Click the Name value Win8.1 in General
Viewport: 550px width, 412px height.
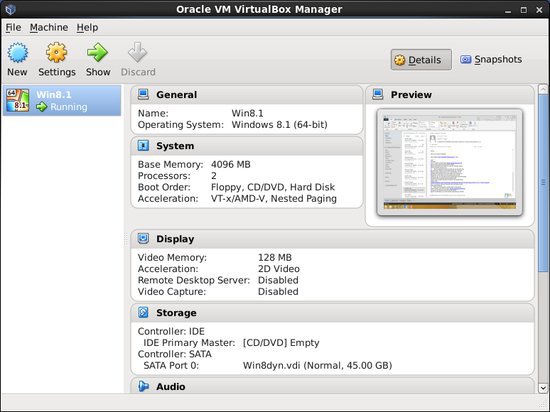pos(247,113)
